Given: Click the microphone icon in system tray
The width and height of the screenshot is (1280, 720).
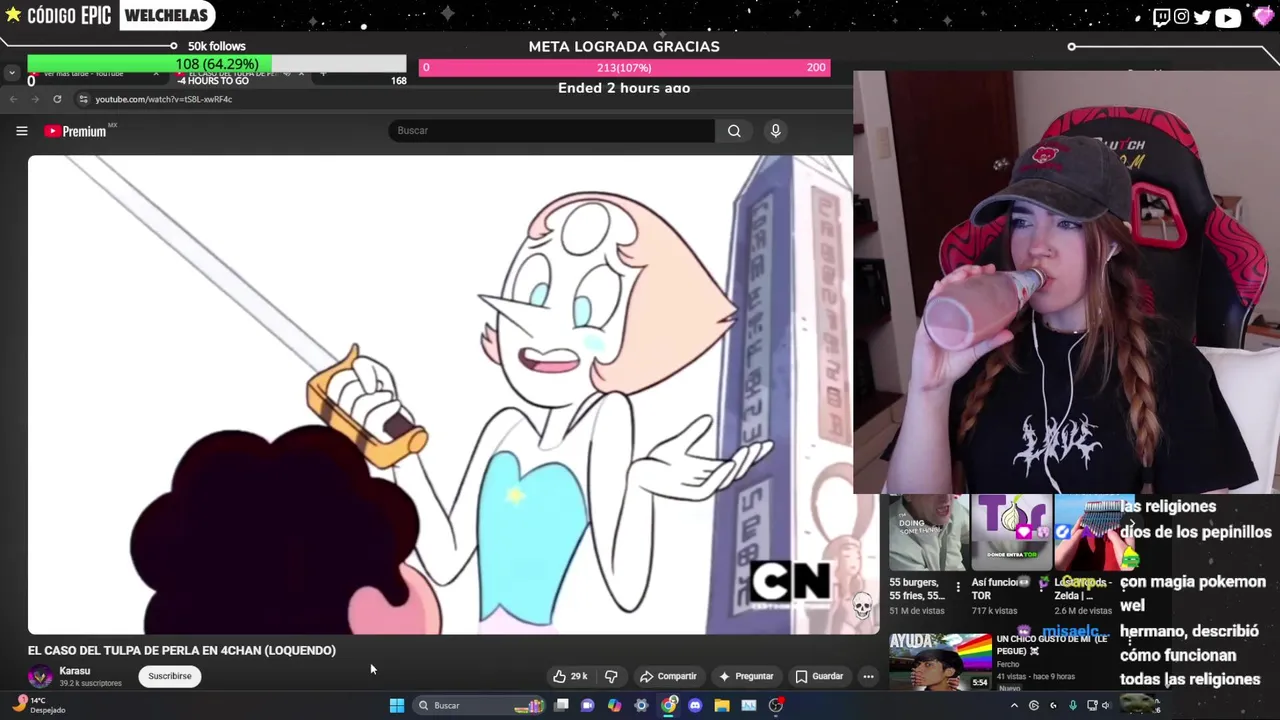Looking at the screenshot, I should [x=1072, y=706].
